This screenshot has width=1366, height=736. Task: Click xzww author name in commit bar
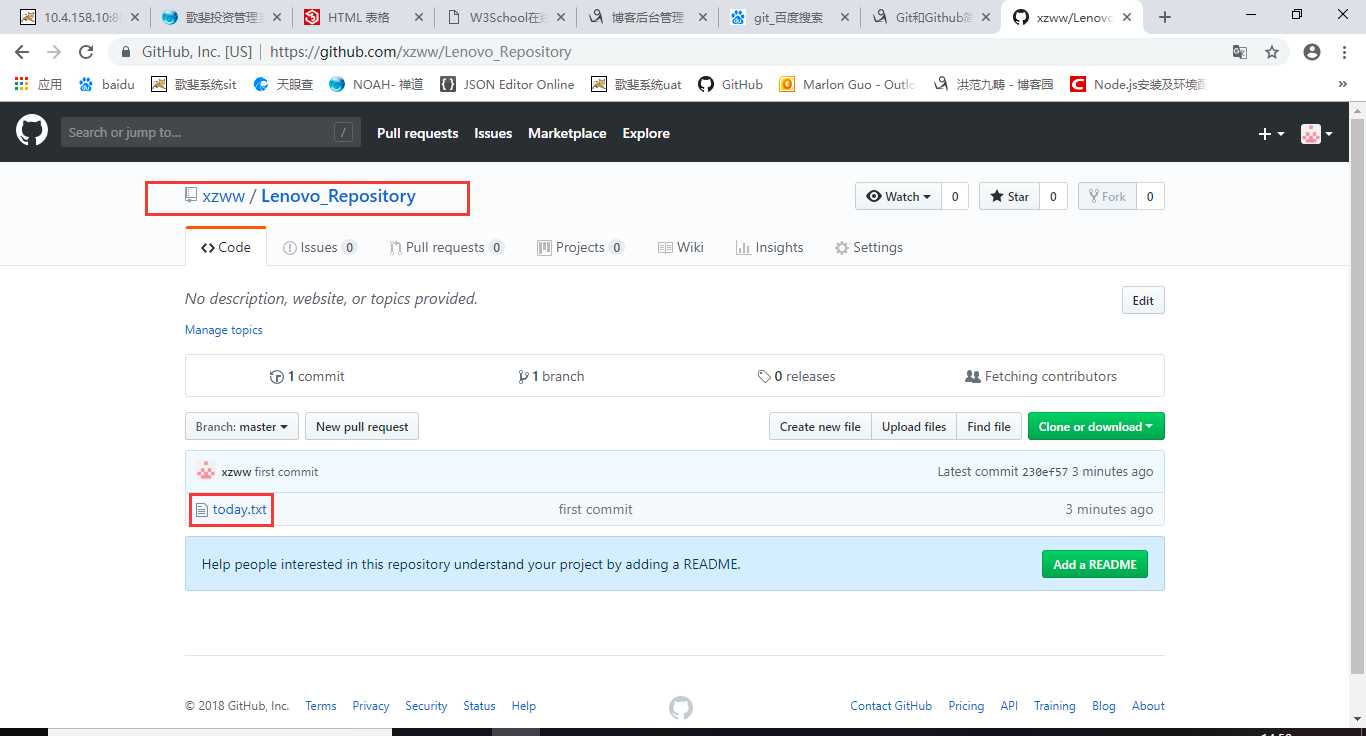pyautogui.click(x=236, y=472)
